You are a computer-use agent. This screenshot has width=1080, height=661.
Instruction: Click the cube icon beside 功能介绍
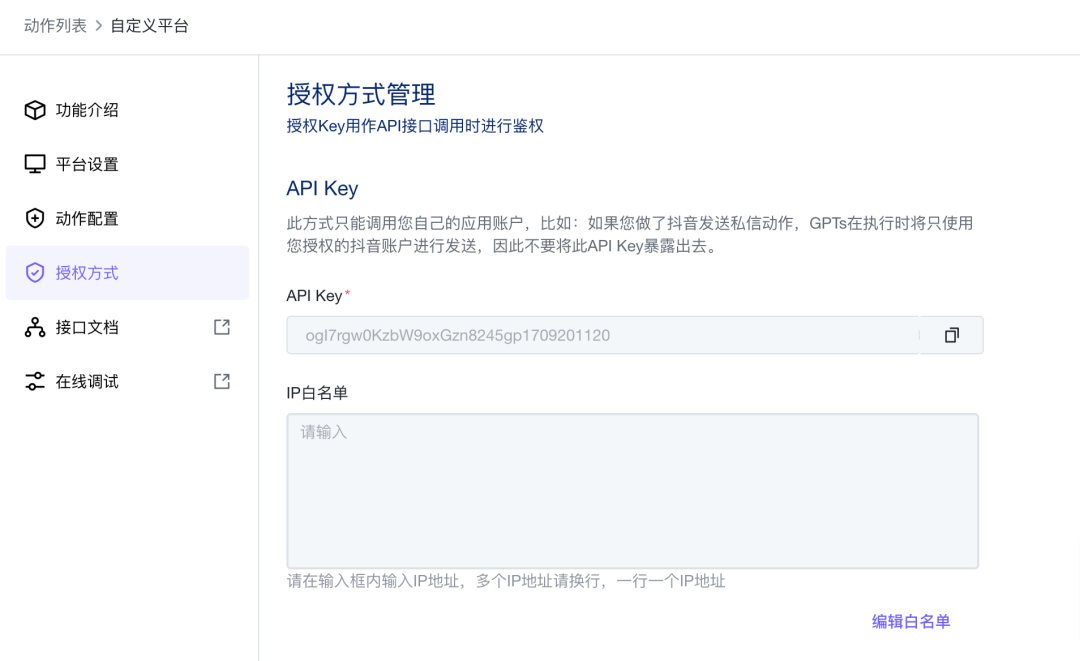coord(35,110)
